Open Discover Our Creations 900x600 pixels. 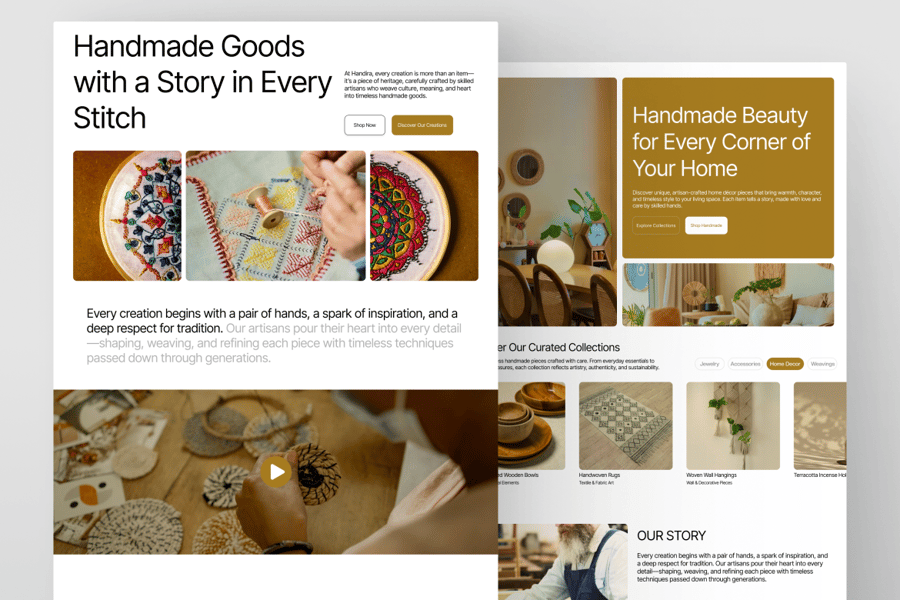[x=422, y=125]
